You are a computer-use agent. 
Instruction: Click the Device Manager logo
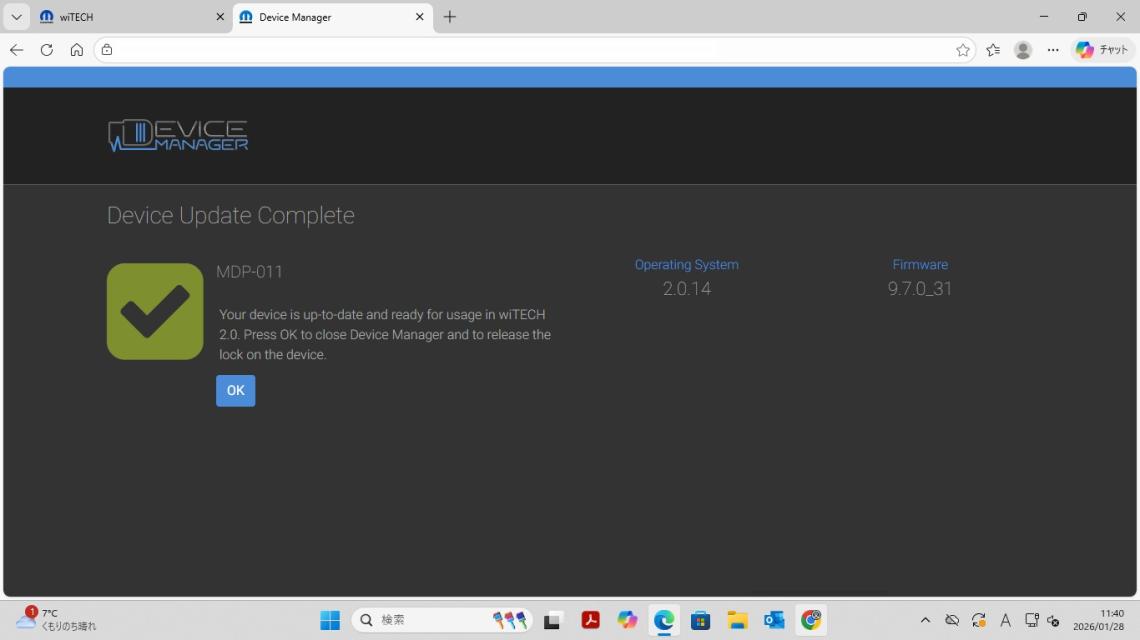[178, 136]
